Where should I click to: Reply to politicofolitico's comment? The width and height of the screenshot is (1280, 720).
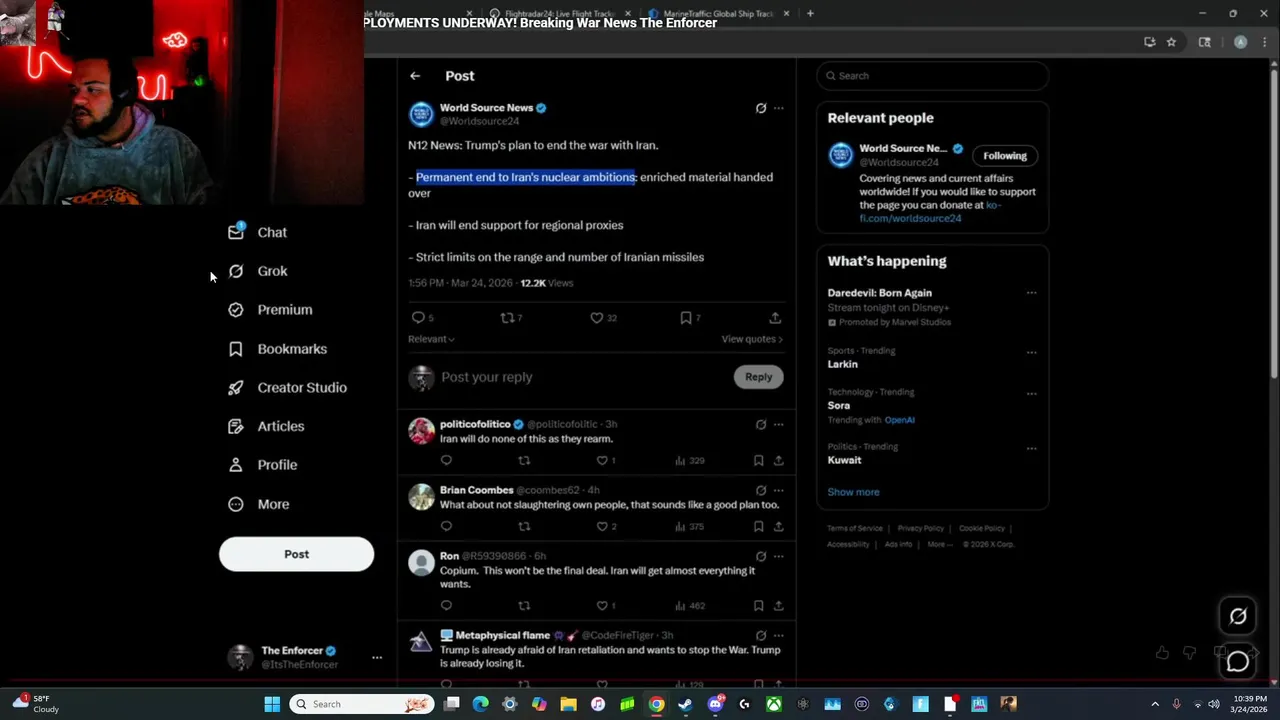tap(446, 461)
